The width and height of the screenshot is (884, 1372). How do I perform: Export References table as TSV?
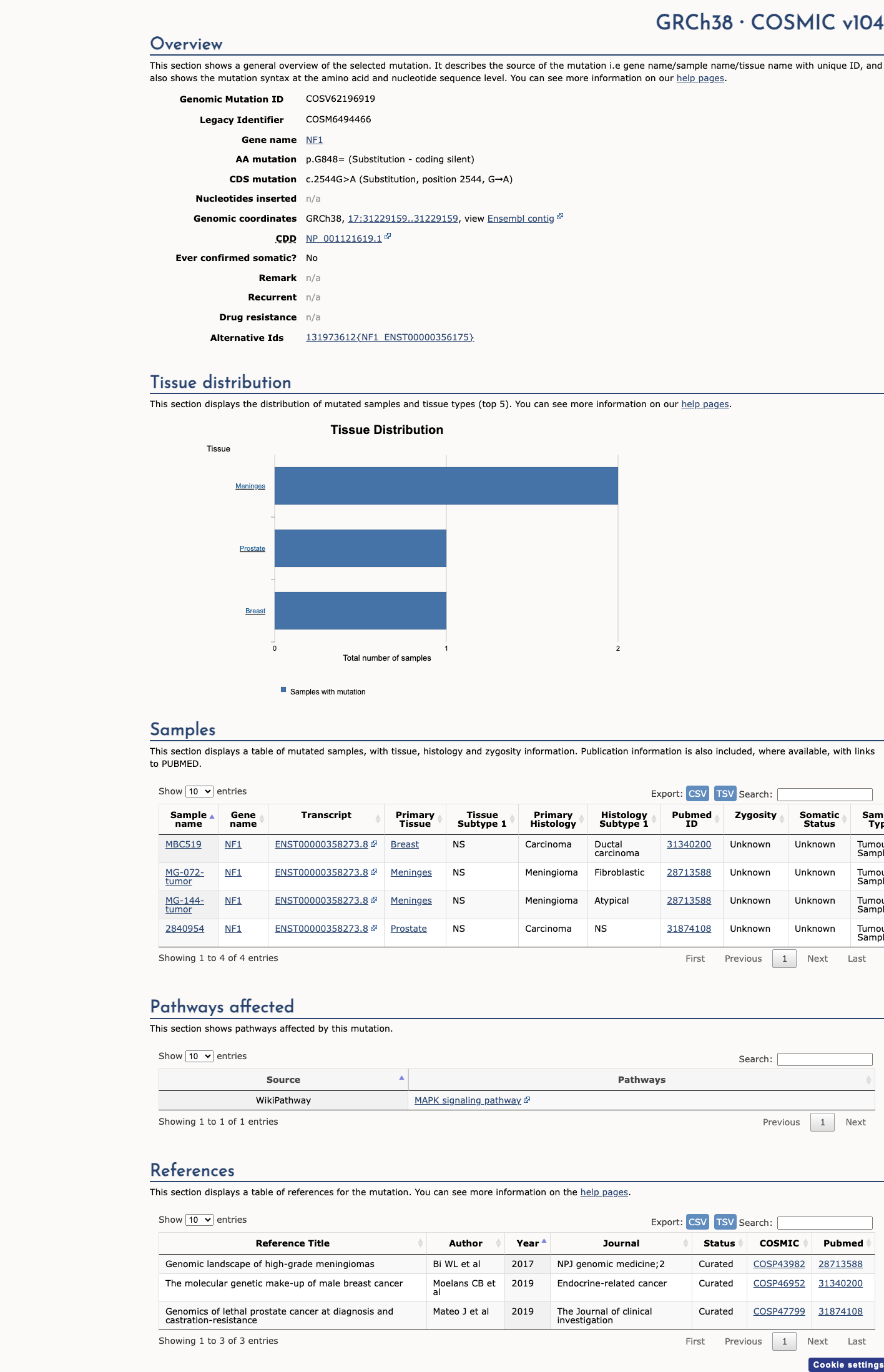coord(725,1221)
